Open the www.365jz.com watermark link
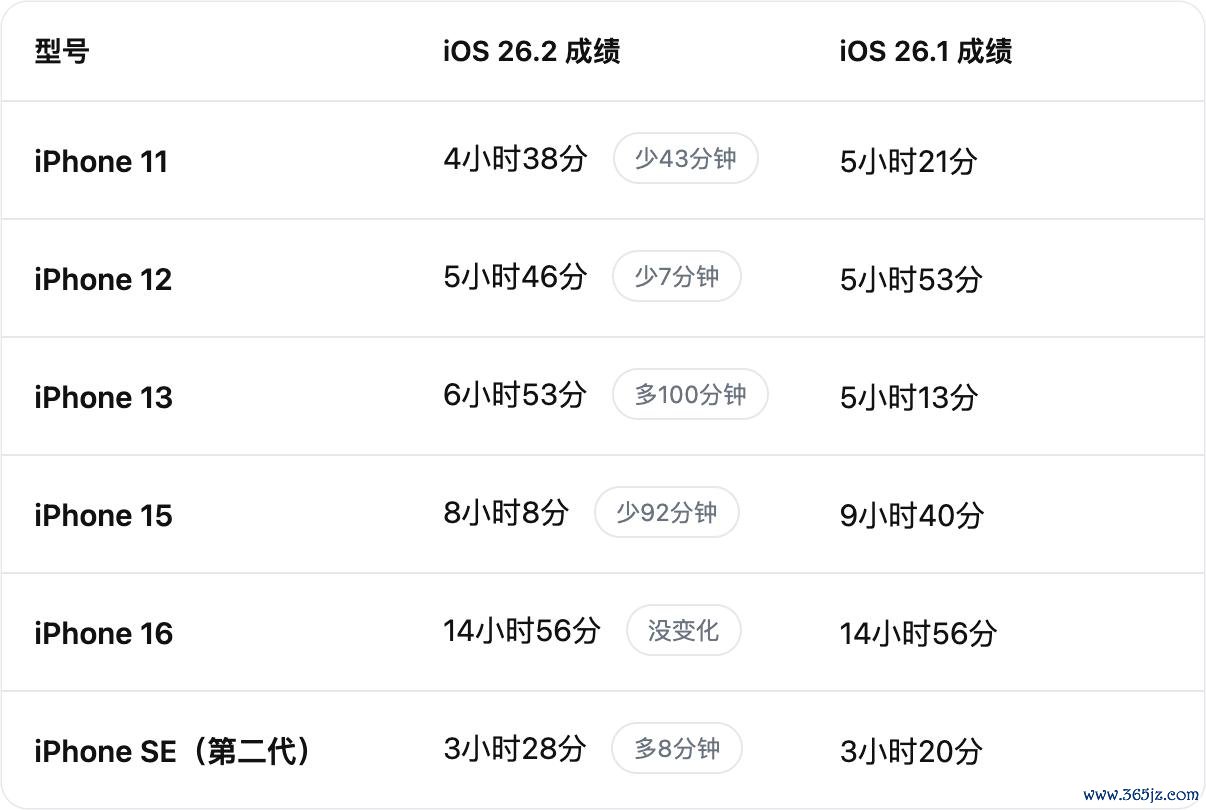Viewport: 1206px width, 810px height. click(1140, 795)
